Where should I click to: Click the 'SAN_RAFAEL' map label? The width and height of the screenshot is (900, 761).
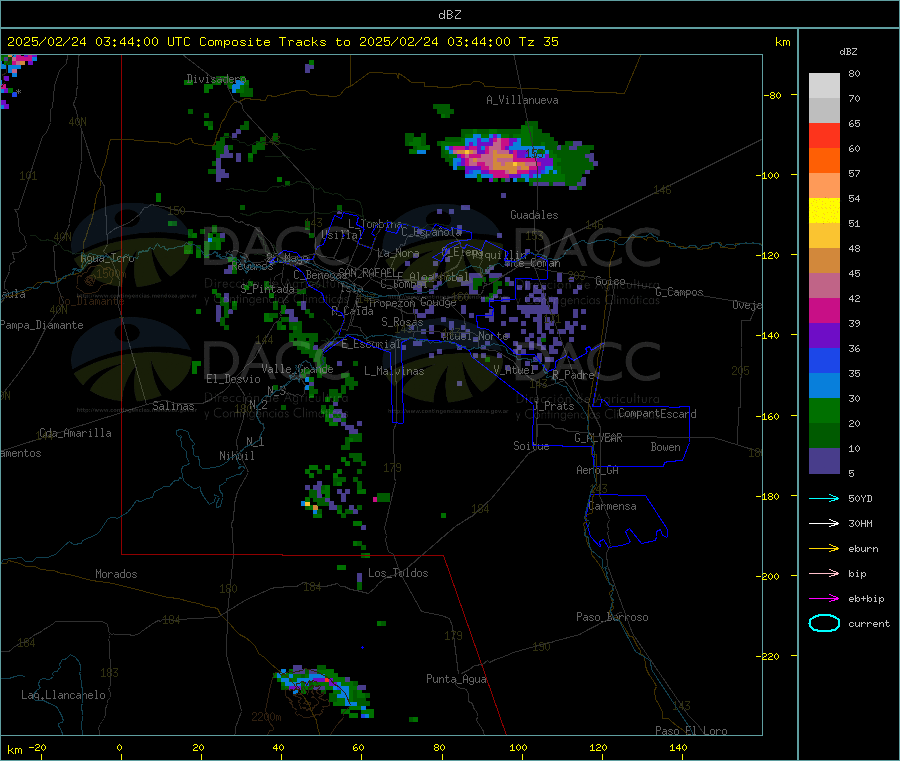[x=367, y=272]
